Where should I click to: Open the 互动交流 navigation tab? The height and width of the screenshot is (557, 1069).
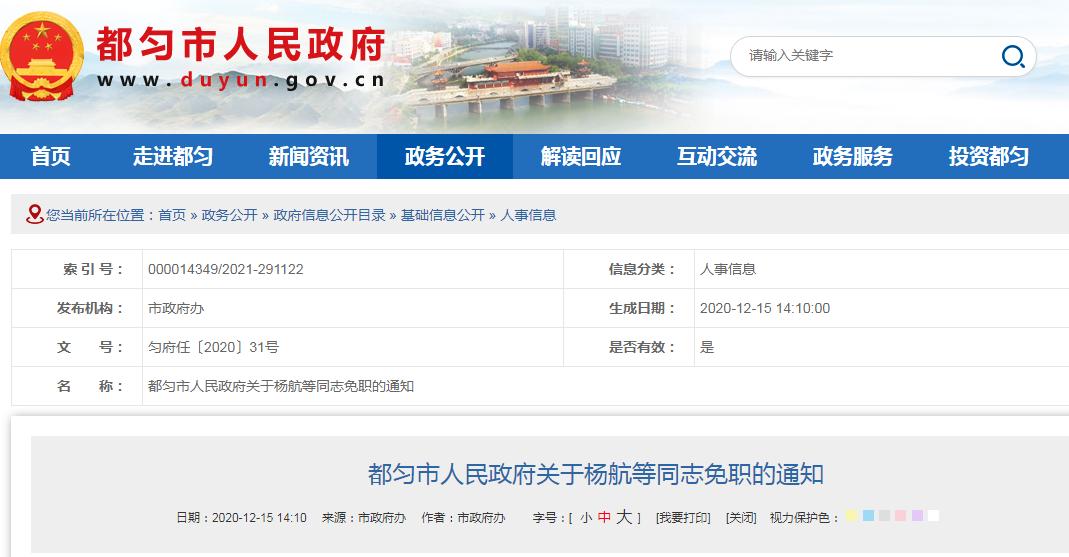(x=717, y=157)
